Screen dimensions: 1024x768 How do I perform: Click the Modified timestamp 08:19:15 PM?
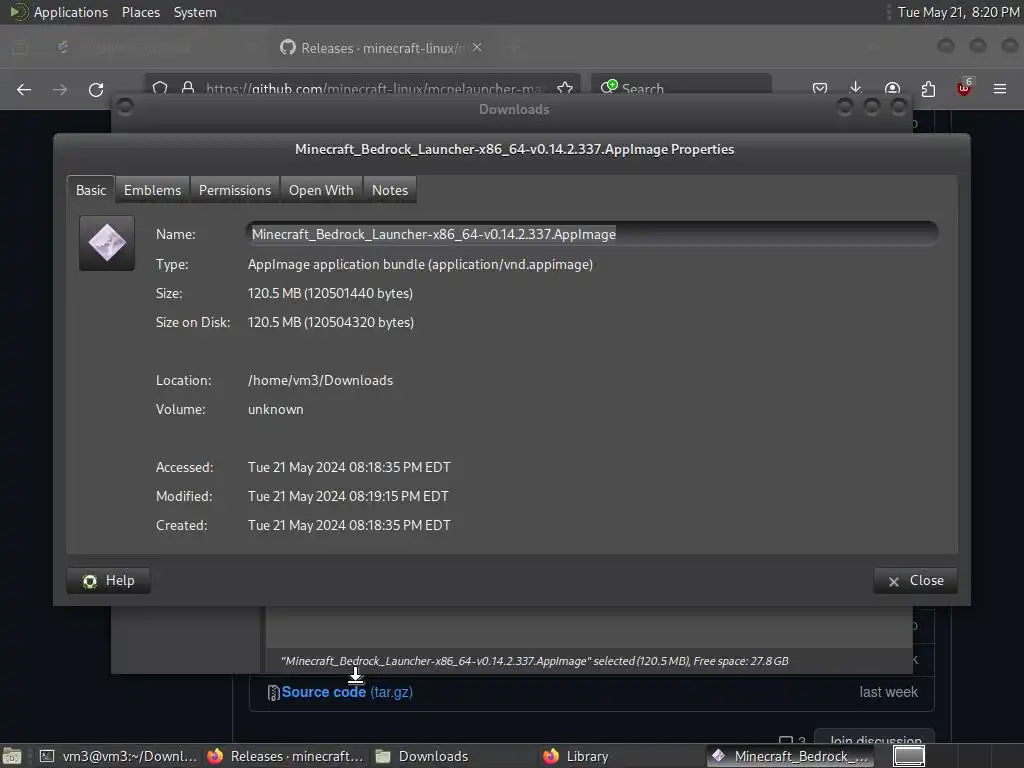pos(347,496)
